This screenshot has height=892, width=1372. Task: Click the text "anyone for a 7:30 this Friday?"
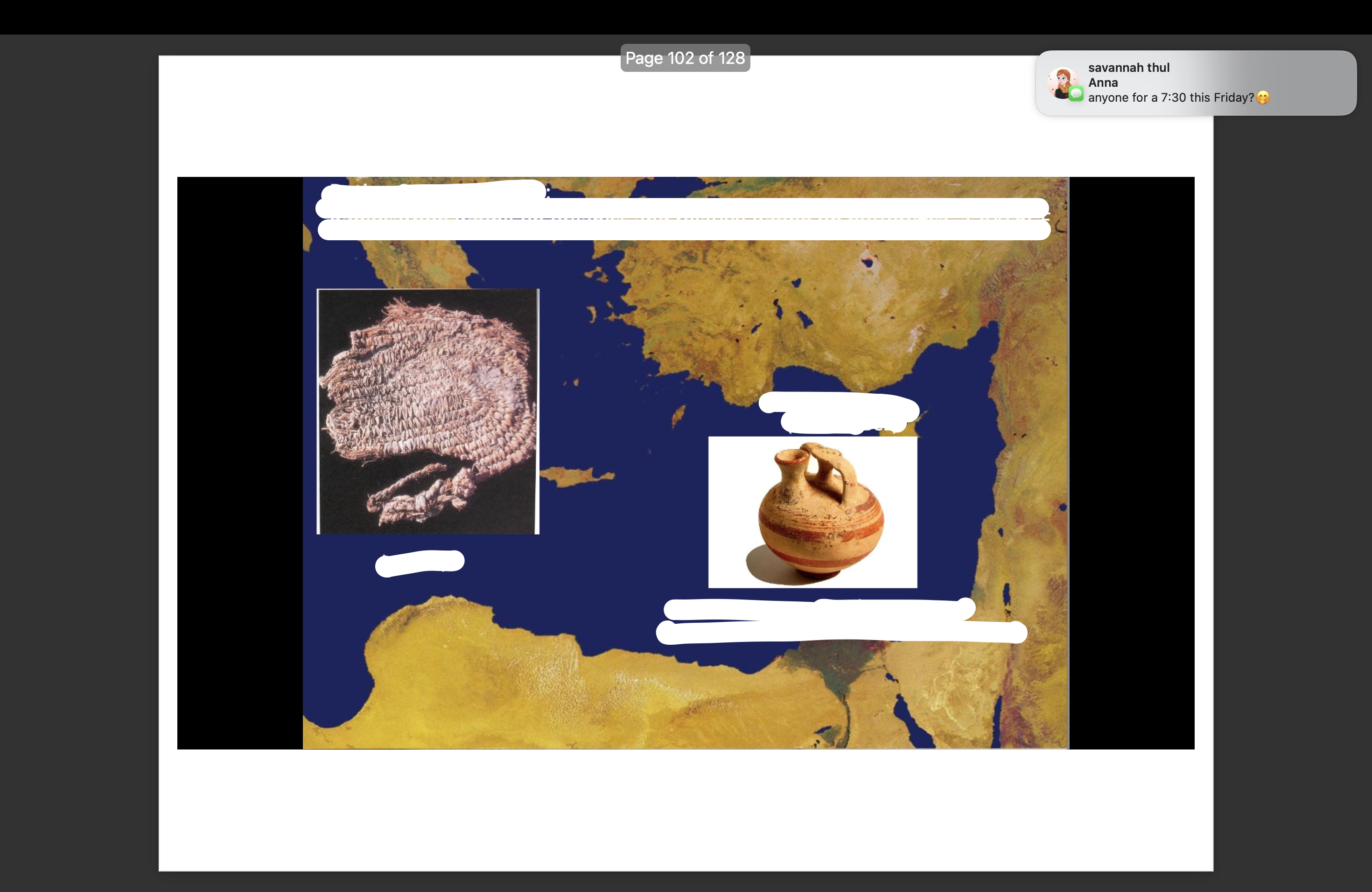click(1170, 98)
